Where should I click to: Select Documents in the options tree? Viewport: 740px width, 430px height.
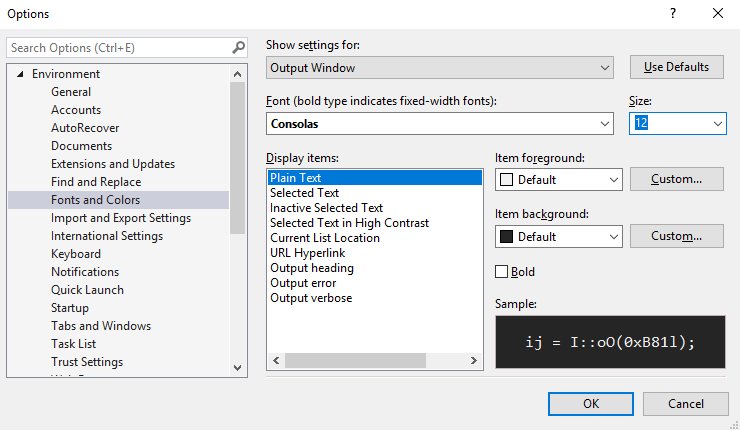81,146
